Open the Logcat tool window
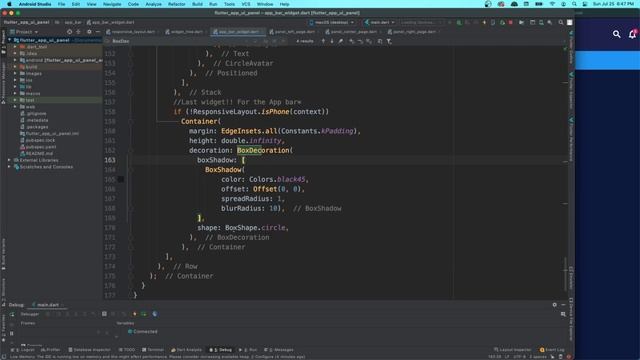The height and width of the screenshot is (360, 640). [24, 350]
